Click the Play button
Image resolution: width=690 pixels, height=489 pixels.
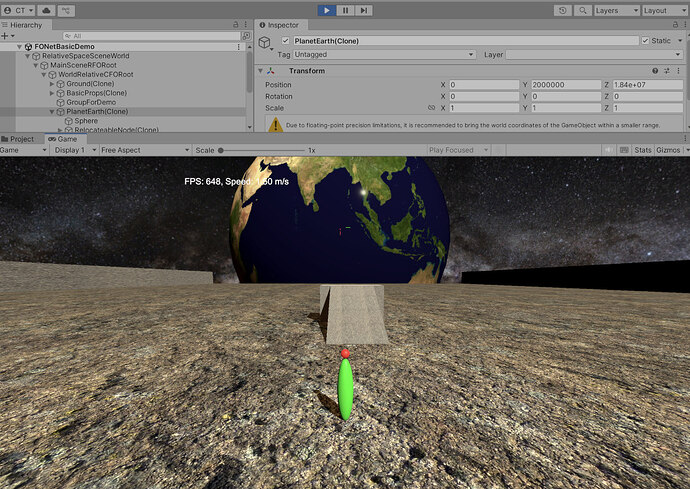pyautogui.click(x=327, y=10)
